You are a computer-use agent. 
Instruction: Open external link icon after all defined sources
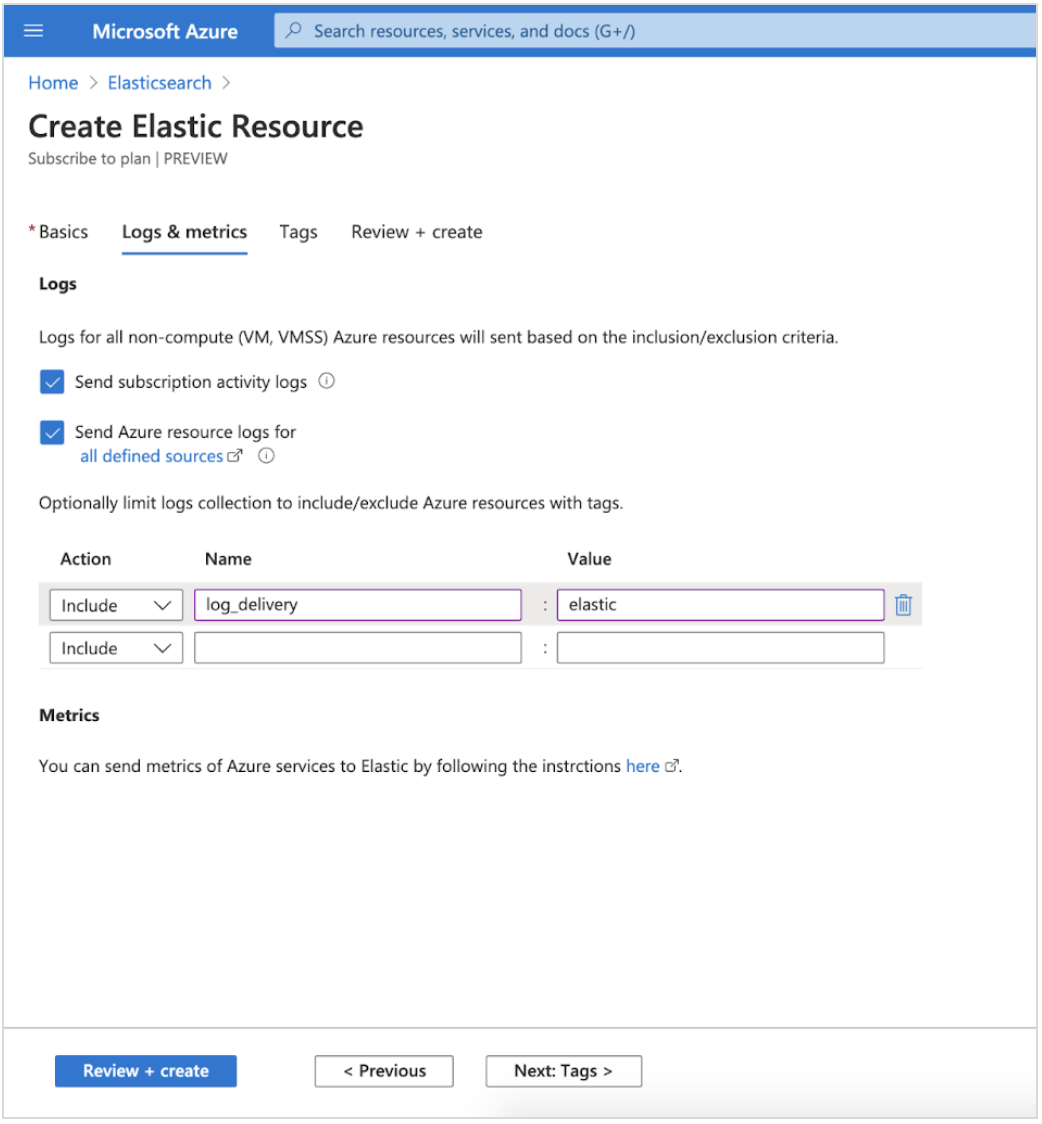click(x=236, y=455)
